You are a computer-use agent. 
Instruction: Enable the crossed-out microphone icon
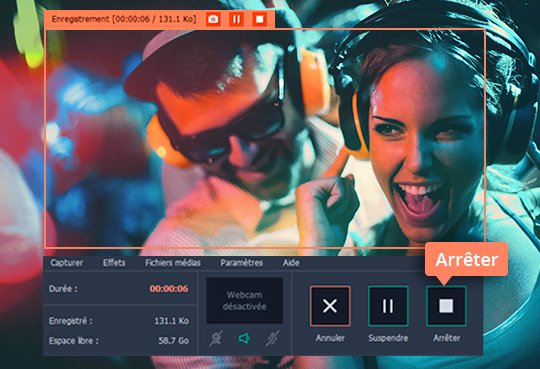pos(272,338)
